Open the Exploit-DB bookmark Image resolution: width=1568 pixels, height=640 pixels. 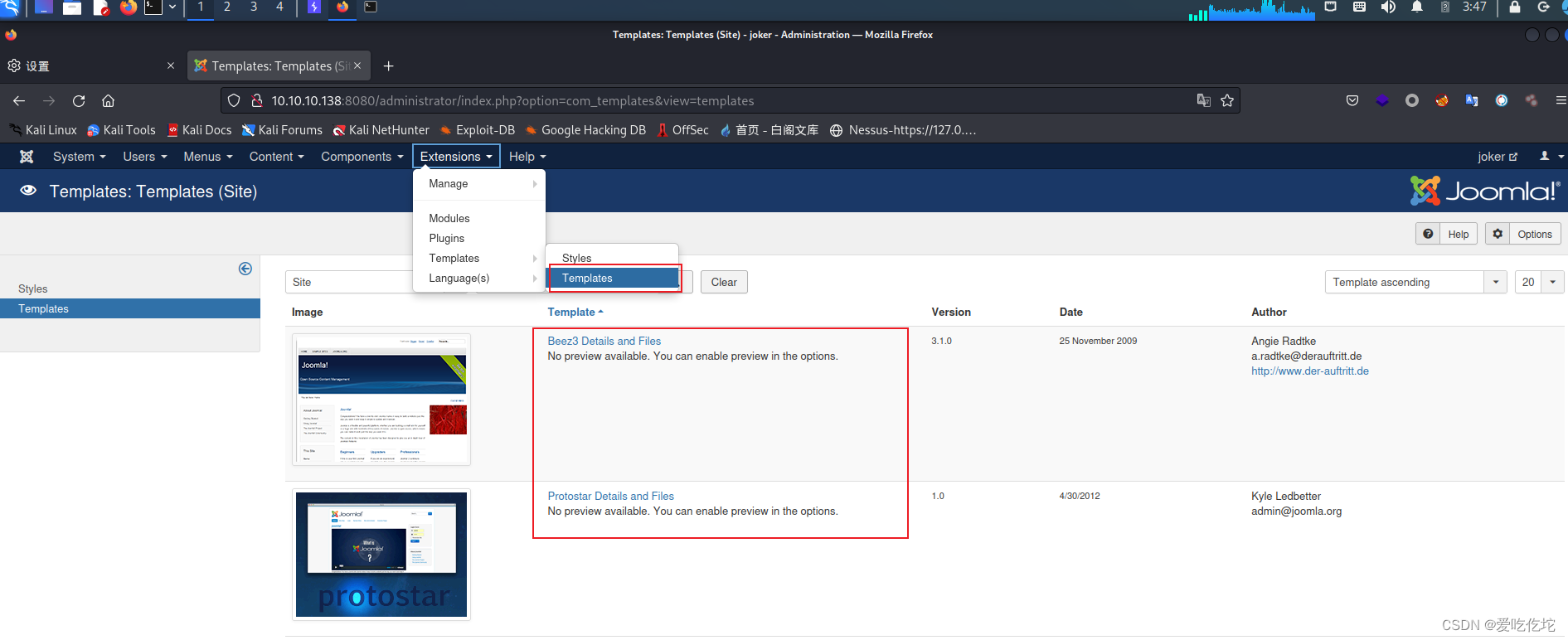point(478,130)
